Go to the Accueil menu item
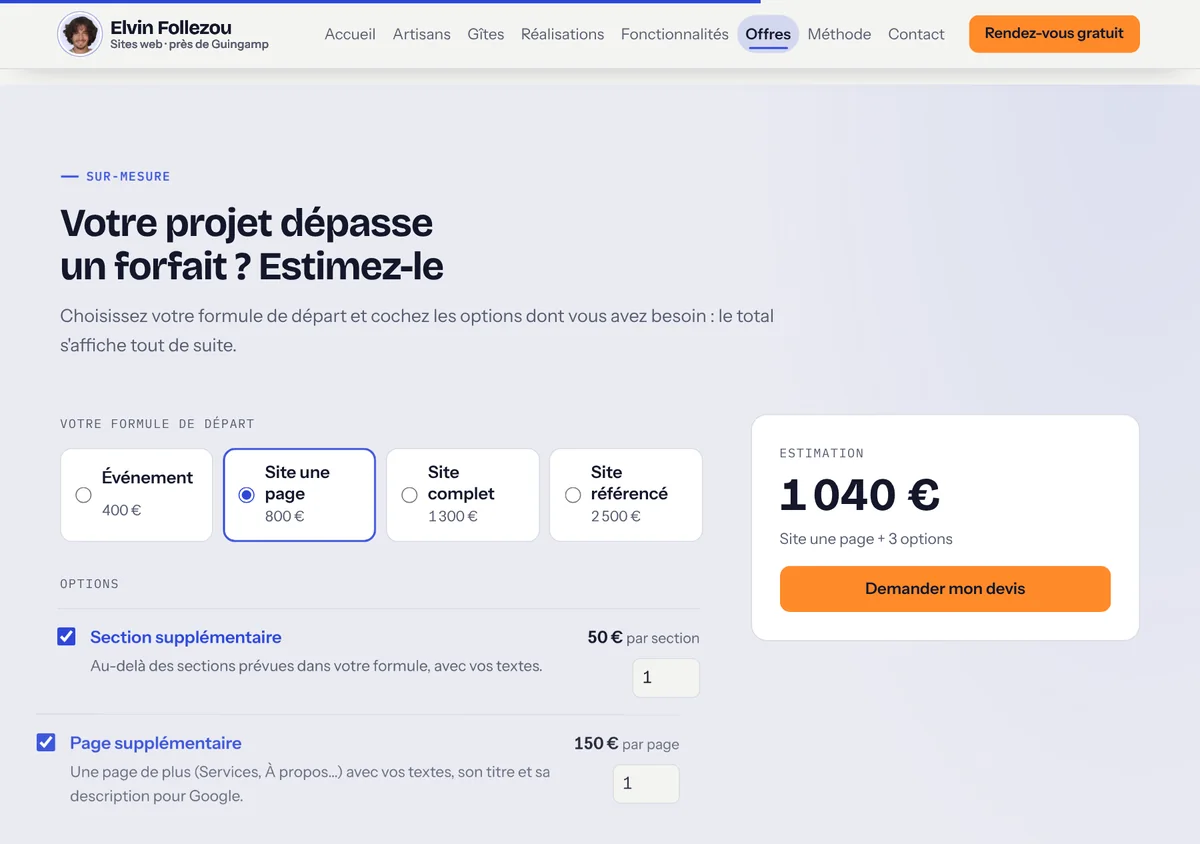The width and height of the screenshot is (1200, 844). [350, 34]
